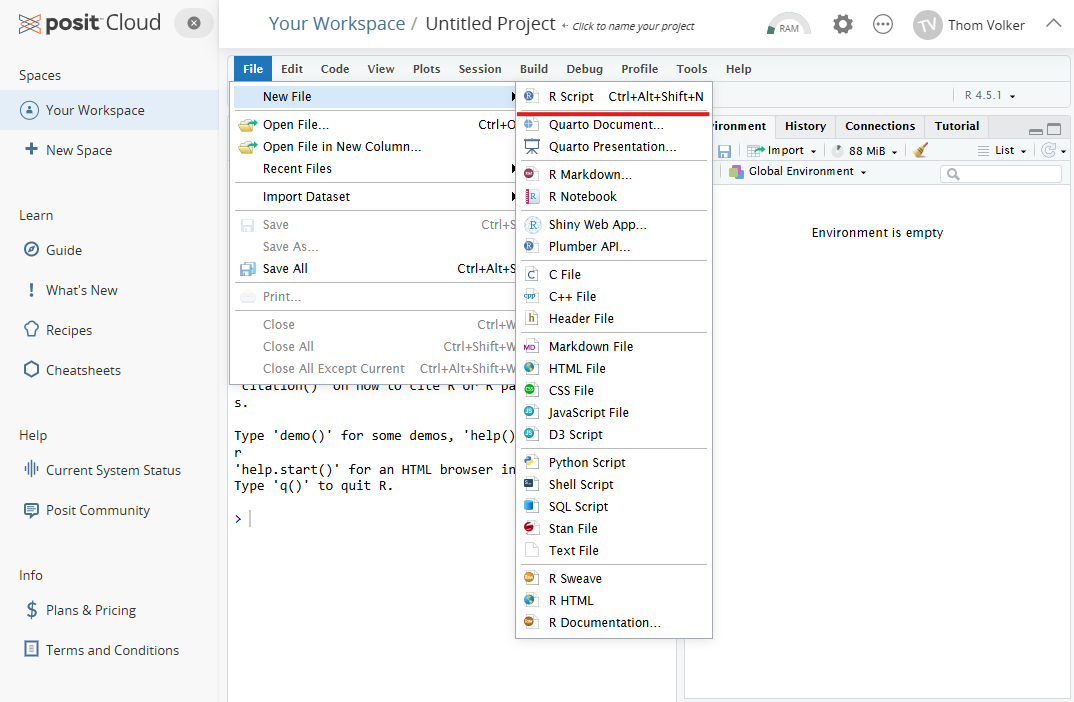Open Current System Status link
This screenshot has width=1074, height=702.
[103, 470]
